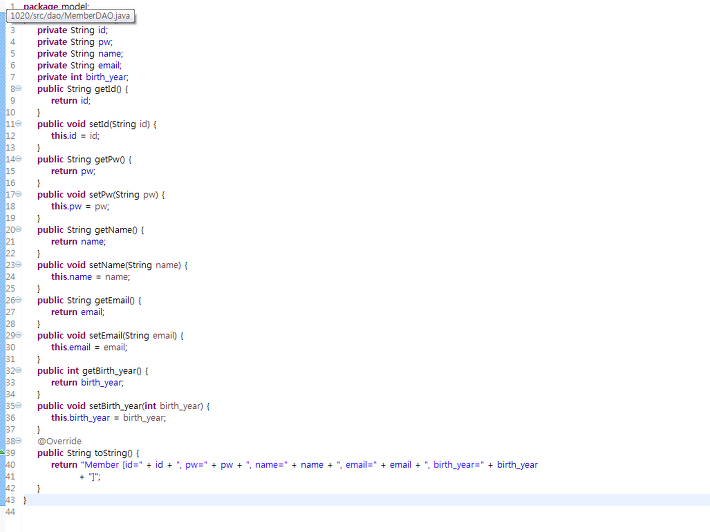Click the "Member [id=" string literal
The height and width of the screenshot is (532, 710).
tap(112, 465)
